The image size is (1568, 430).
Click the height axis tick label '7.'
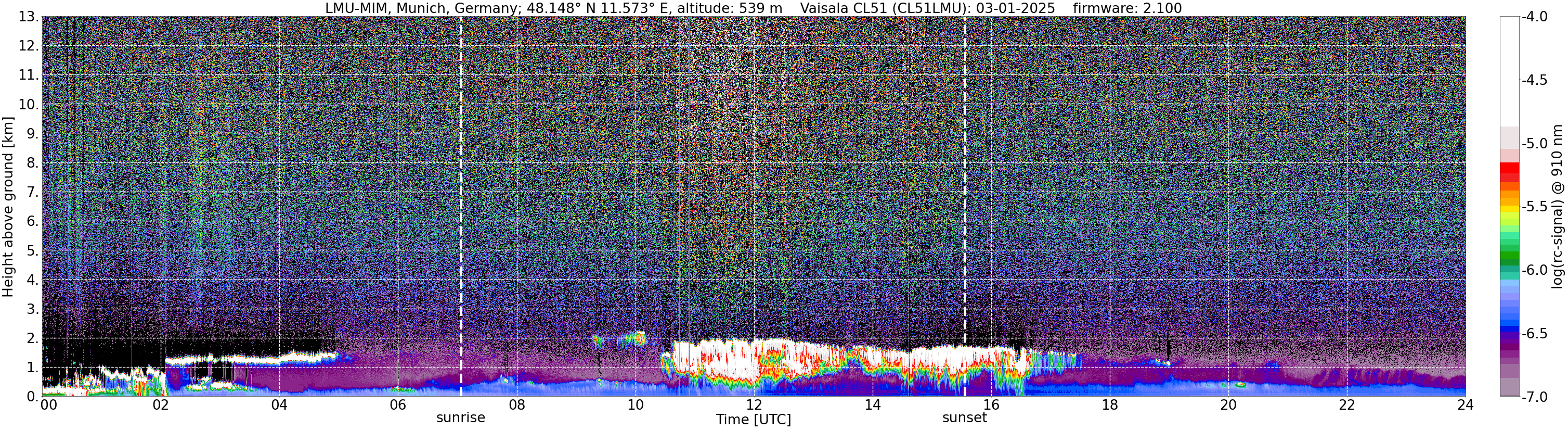pyautogui.click(x=33, y=193)
